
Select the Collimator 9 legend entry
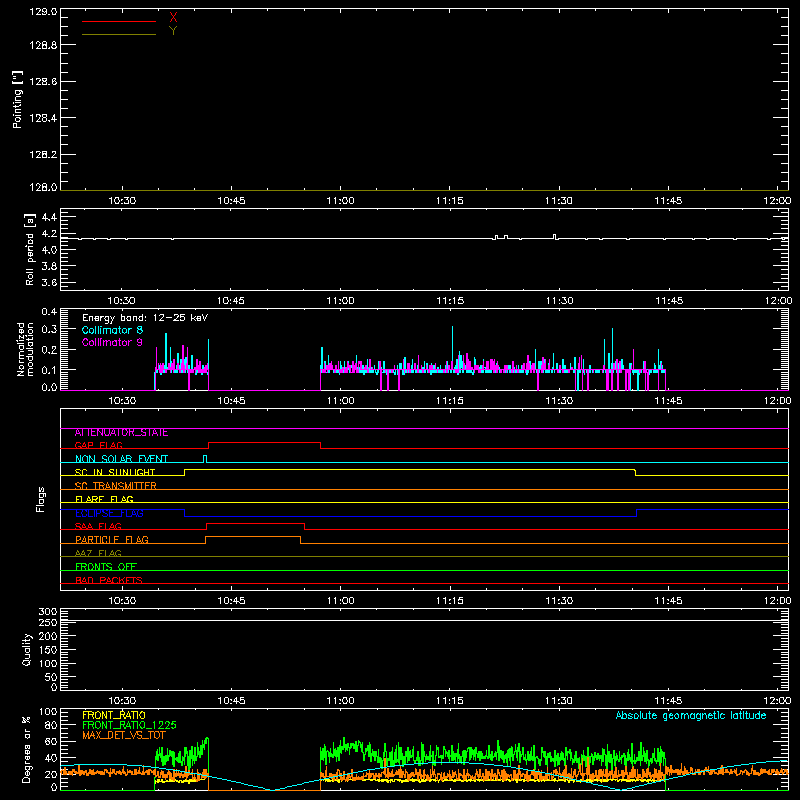112,342
